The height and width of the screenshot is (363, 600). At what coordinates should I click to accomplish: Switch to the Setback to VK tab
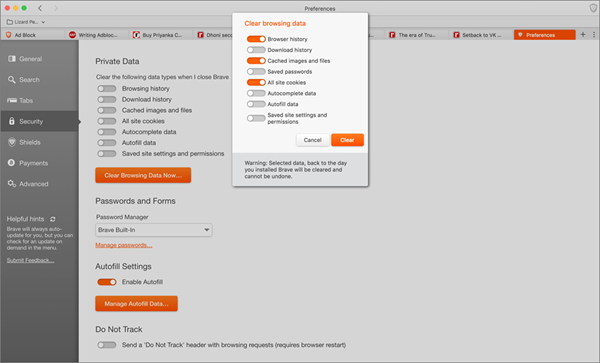481,35
